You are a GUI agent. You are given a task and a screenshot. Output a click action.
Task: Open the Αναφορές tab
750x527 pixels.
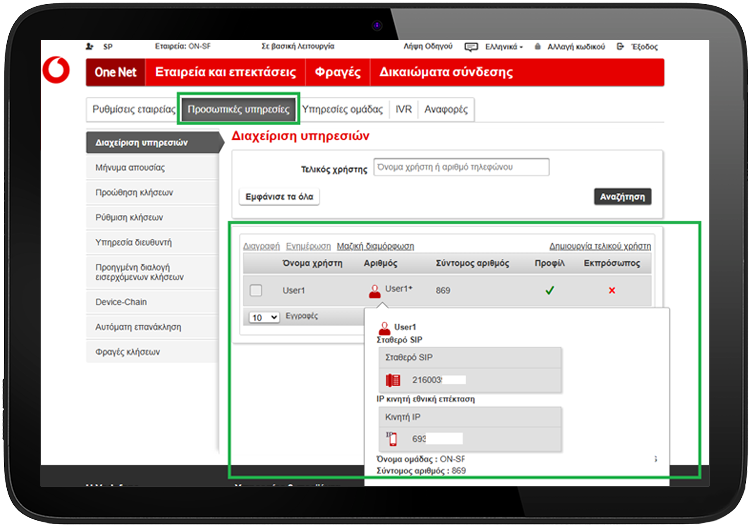446,110
